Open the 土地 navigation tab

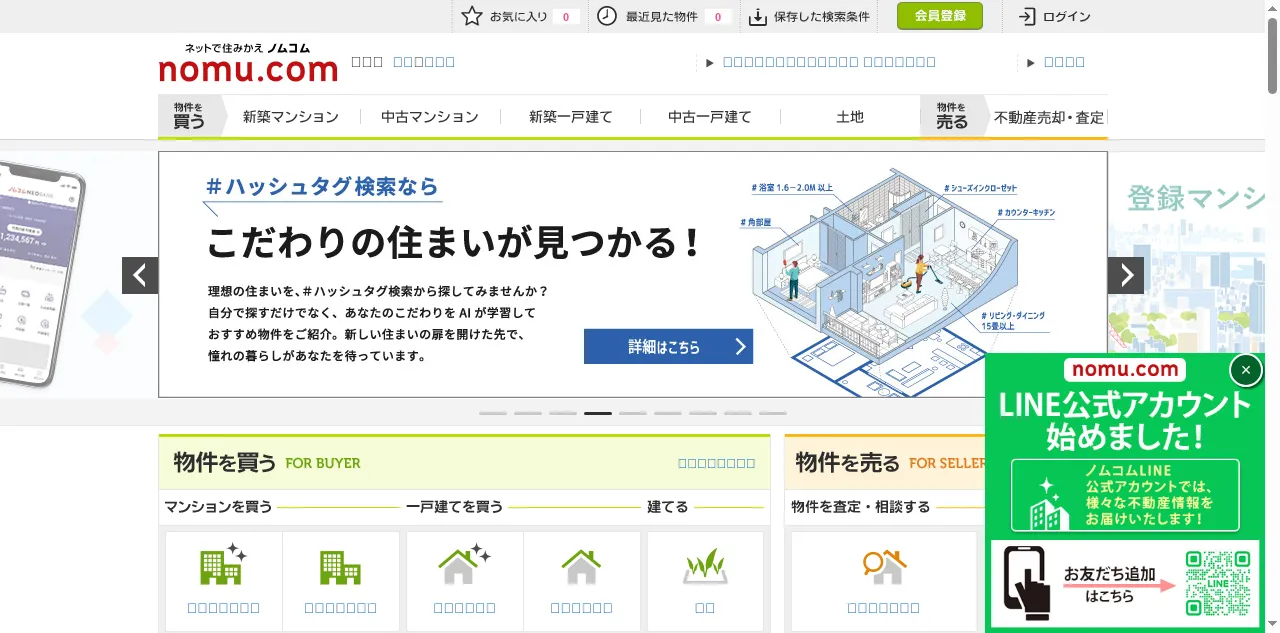coord(850,117)
